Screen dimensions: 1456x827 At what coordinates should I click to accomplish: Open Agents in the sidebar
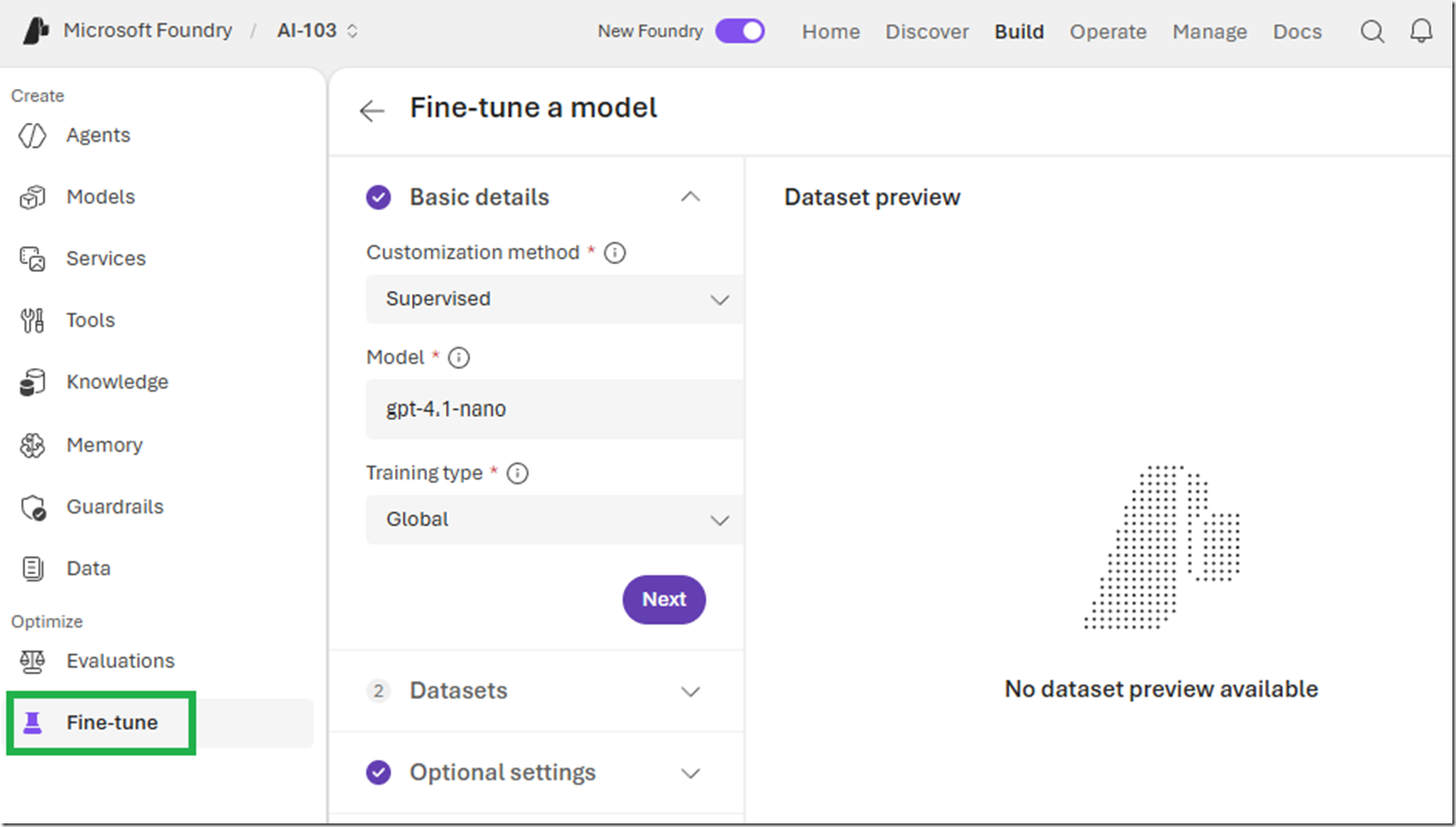coord(98,136)
